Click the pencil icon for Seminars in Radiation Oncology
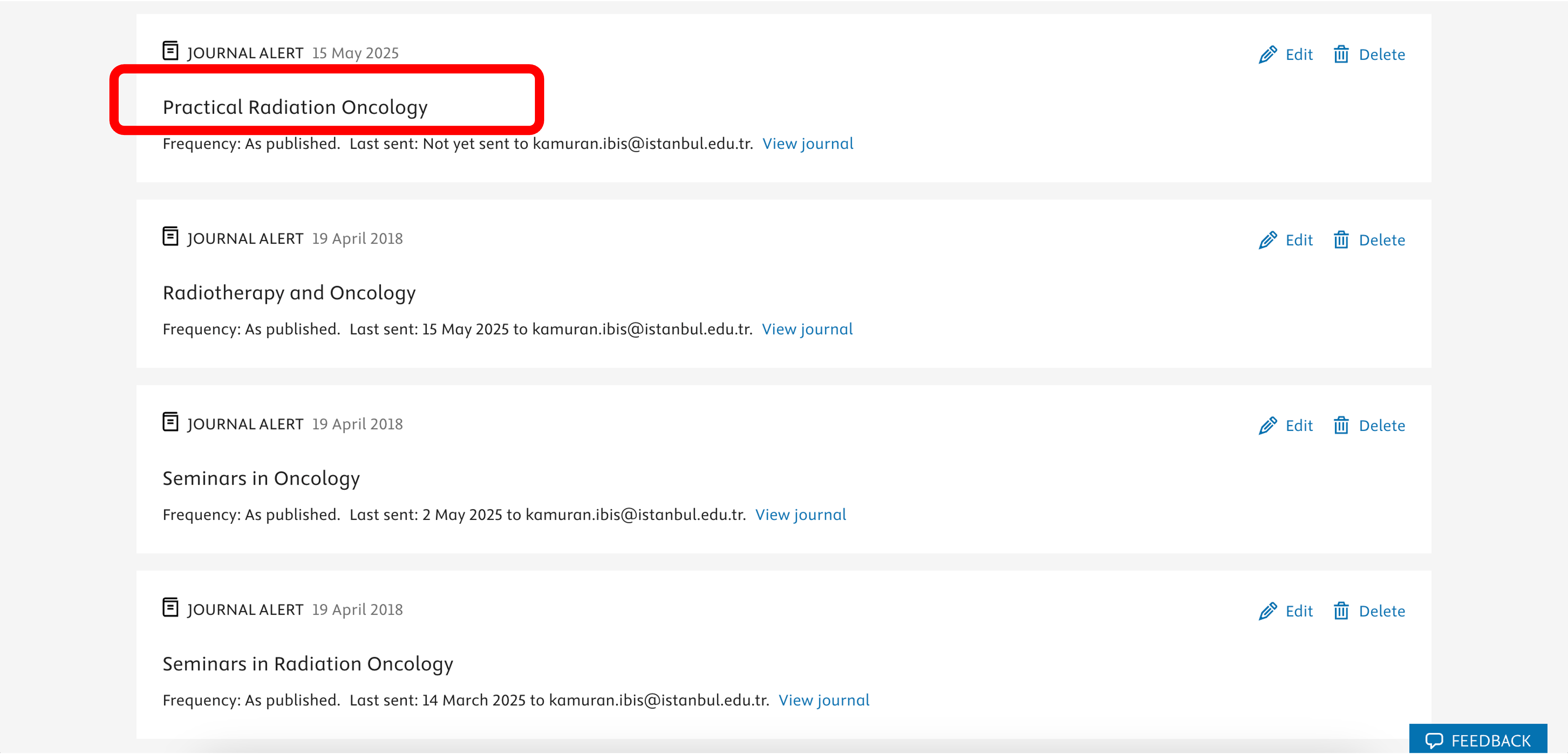This screenshot has width=1568, height=754. (x=1268, y=612)
